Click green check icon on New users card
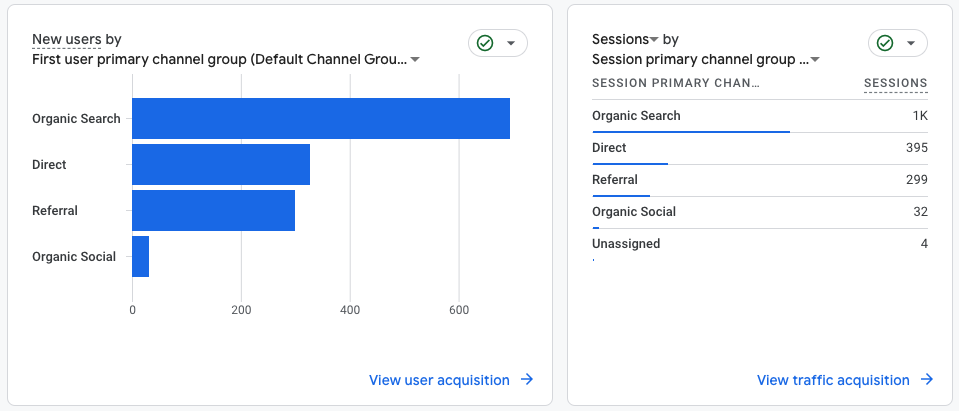The height and width of the screenshot is (411, 959). [485, 43]
